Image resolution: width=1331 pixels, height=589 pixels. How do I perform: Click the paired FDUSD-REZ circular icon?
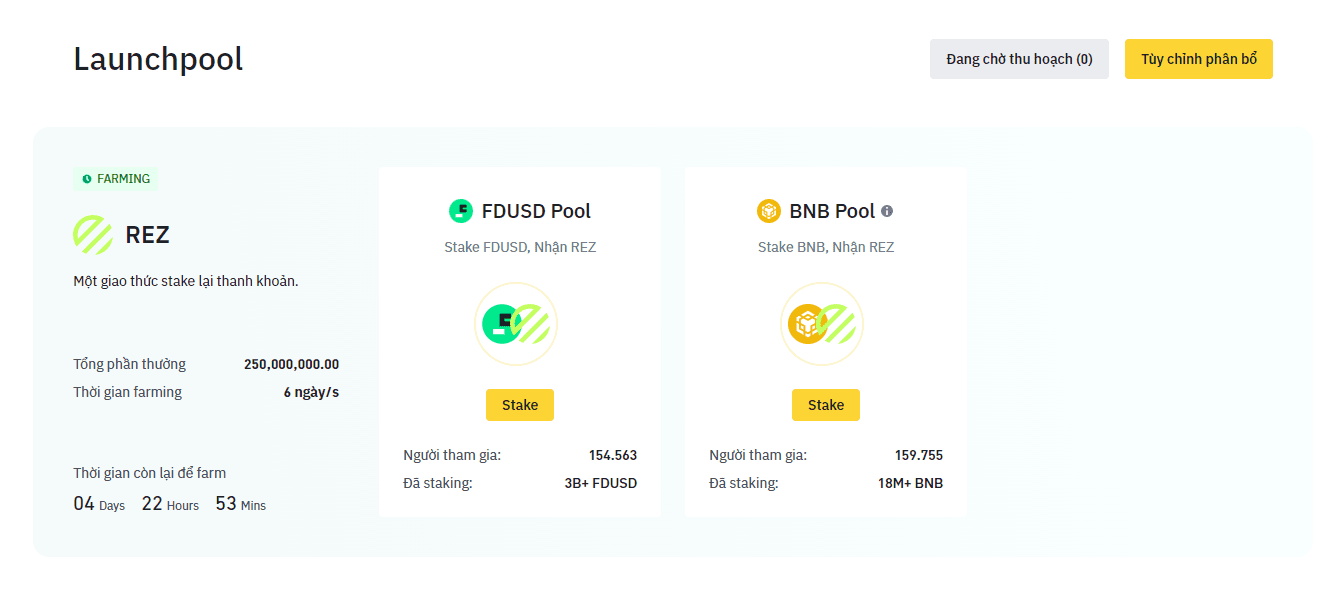coord(516,324)
